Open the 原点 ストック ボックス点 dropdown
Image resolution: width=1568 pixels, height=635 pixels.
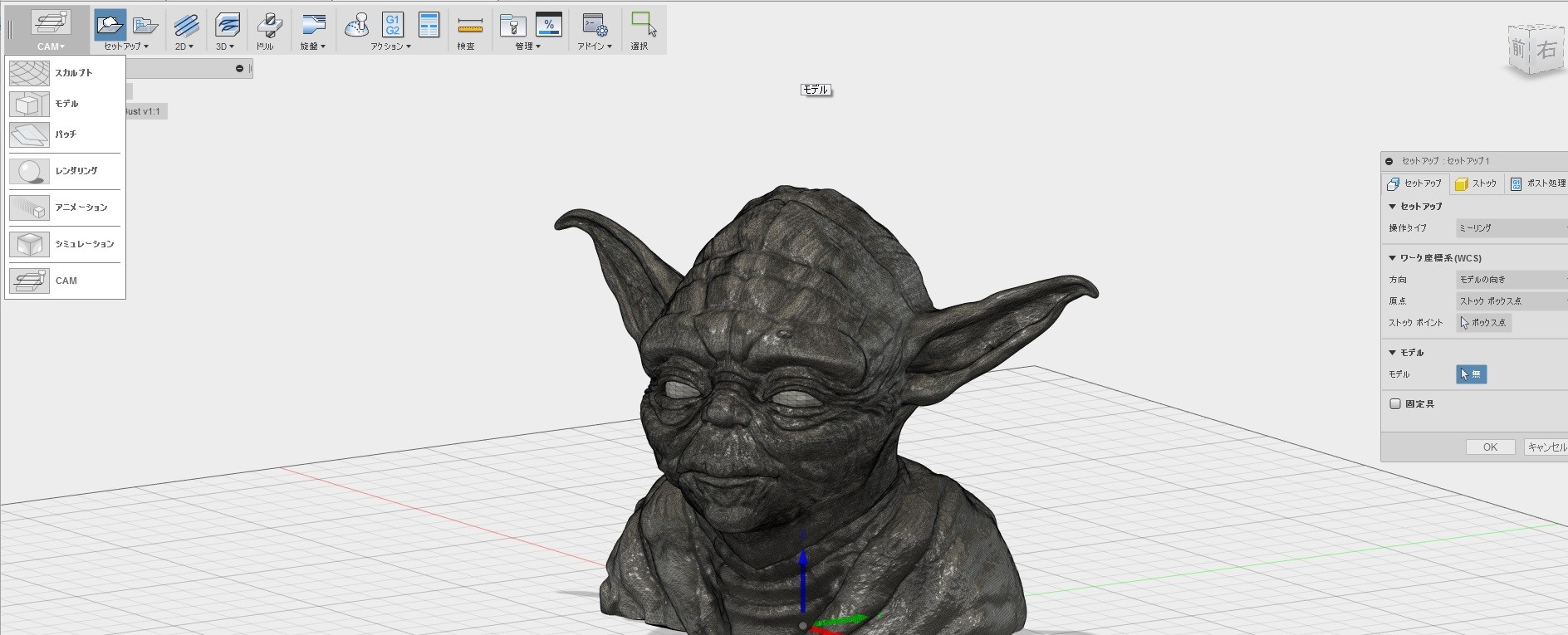[x=1512, y=301]
